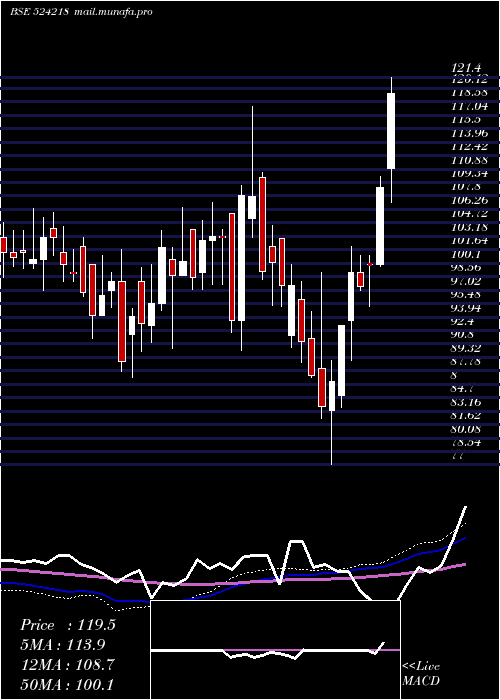Click the 98.56 price axis label
Image resolution: width=500 pixels, height=700 pixels.
[466, 267]
